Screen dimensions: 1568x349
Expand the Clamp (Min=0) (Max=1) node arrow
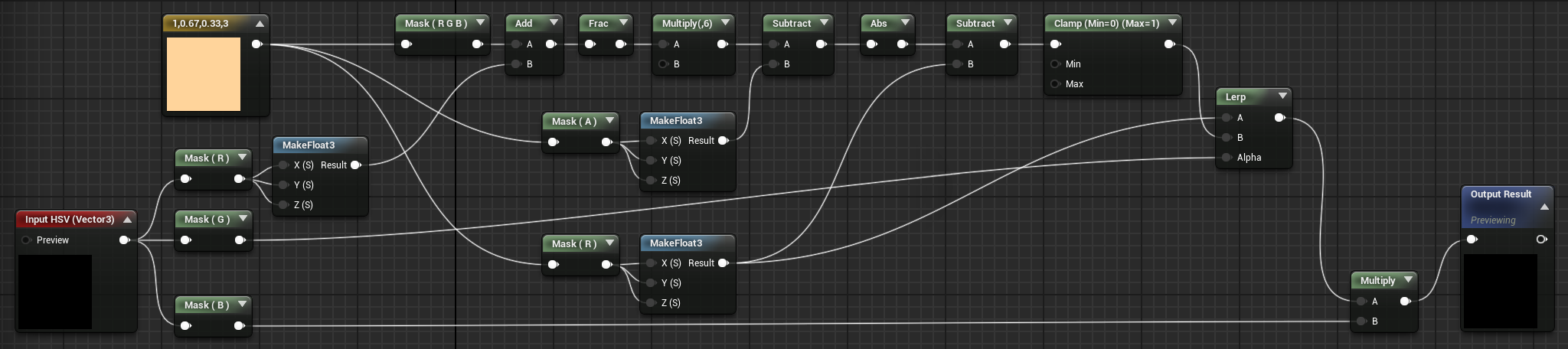(x=1172, y=23)
